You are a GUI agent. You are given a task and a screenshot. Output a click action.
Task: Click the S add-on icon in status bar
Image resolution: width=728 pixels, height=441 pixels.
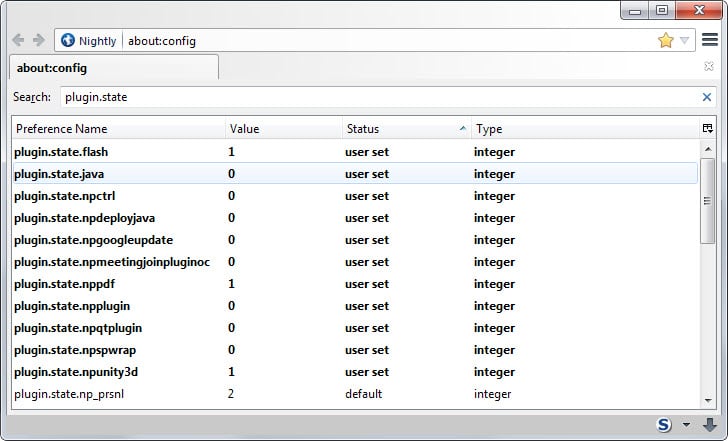tap(665, 424)
